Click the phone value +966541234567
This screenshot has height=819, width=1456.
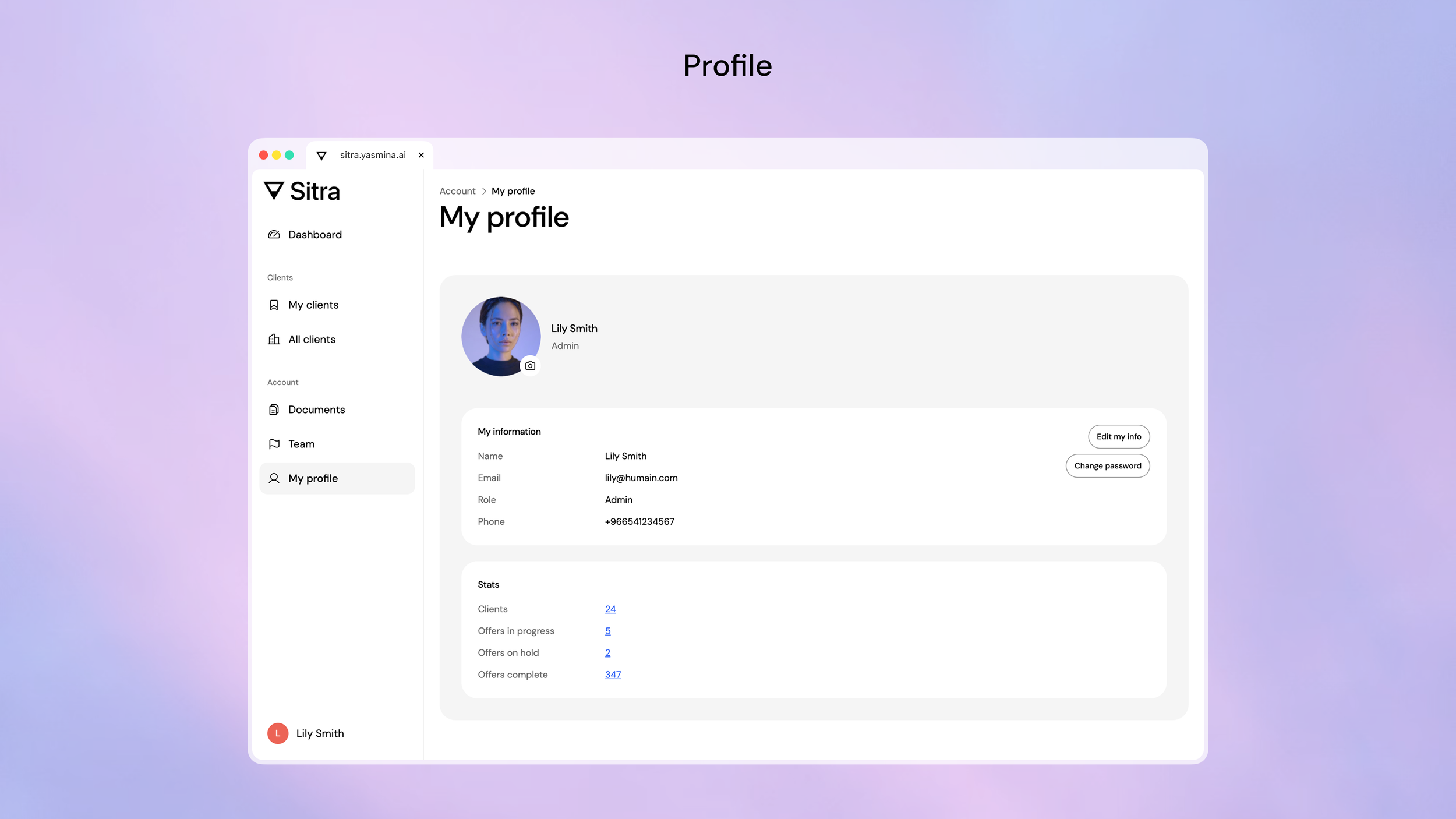pyautogui.click(x=639, y=521)
